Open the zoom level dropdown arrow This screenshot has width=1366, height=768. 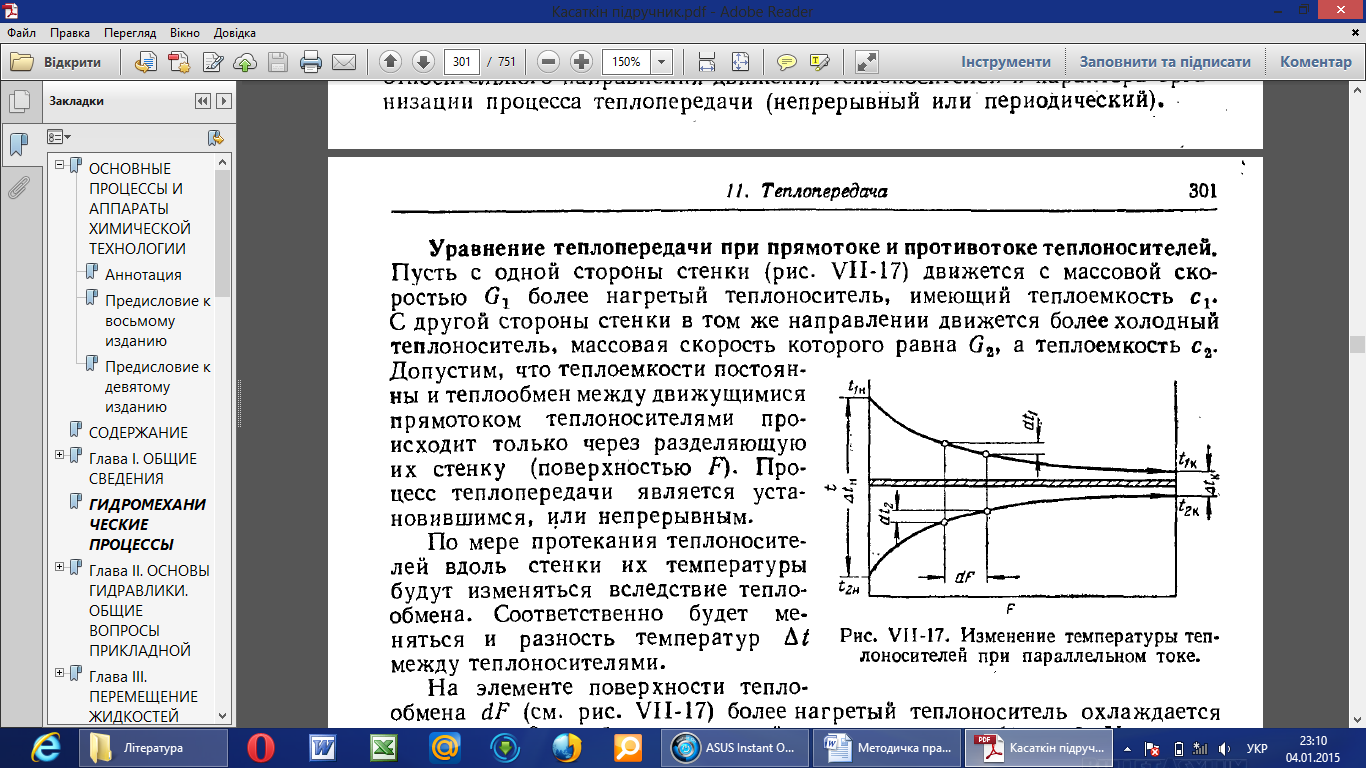[661, 62]
